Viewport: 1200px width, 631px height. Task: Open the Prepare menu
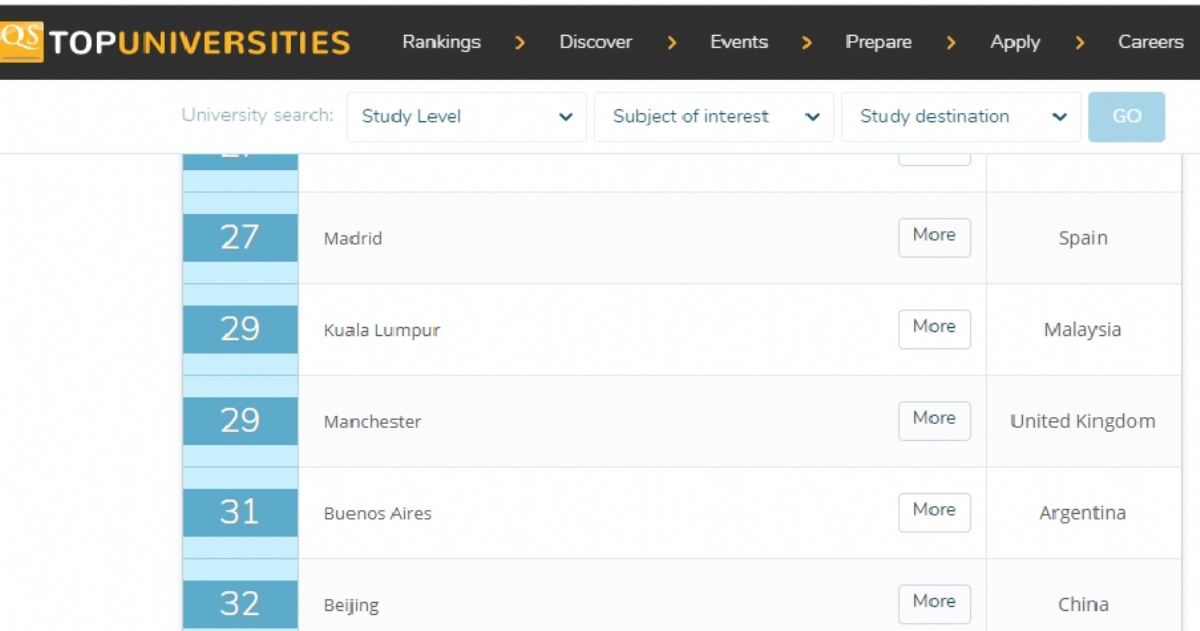tap(878, 42)
